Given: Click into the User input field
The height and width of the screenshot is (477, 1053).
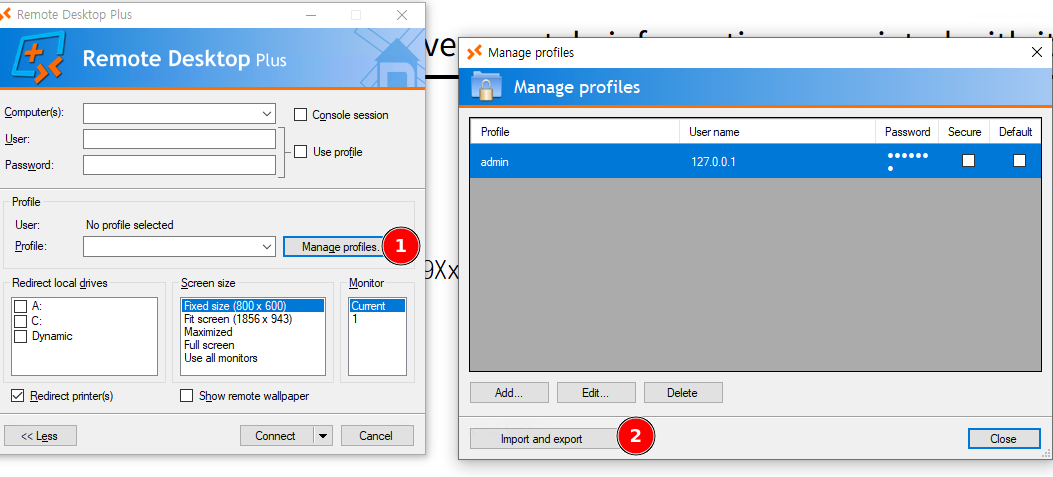Looking at the screenshot, I should (179, 139).
